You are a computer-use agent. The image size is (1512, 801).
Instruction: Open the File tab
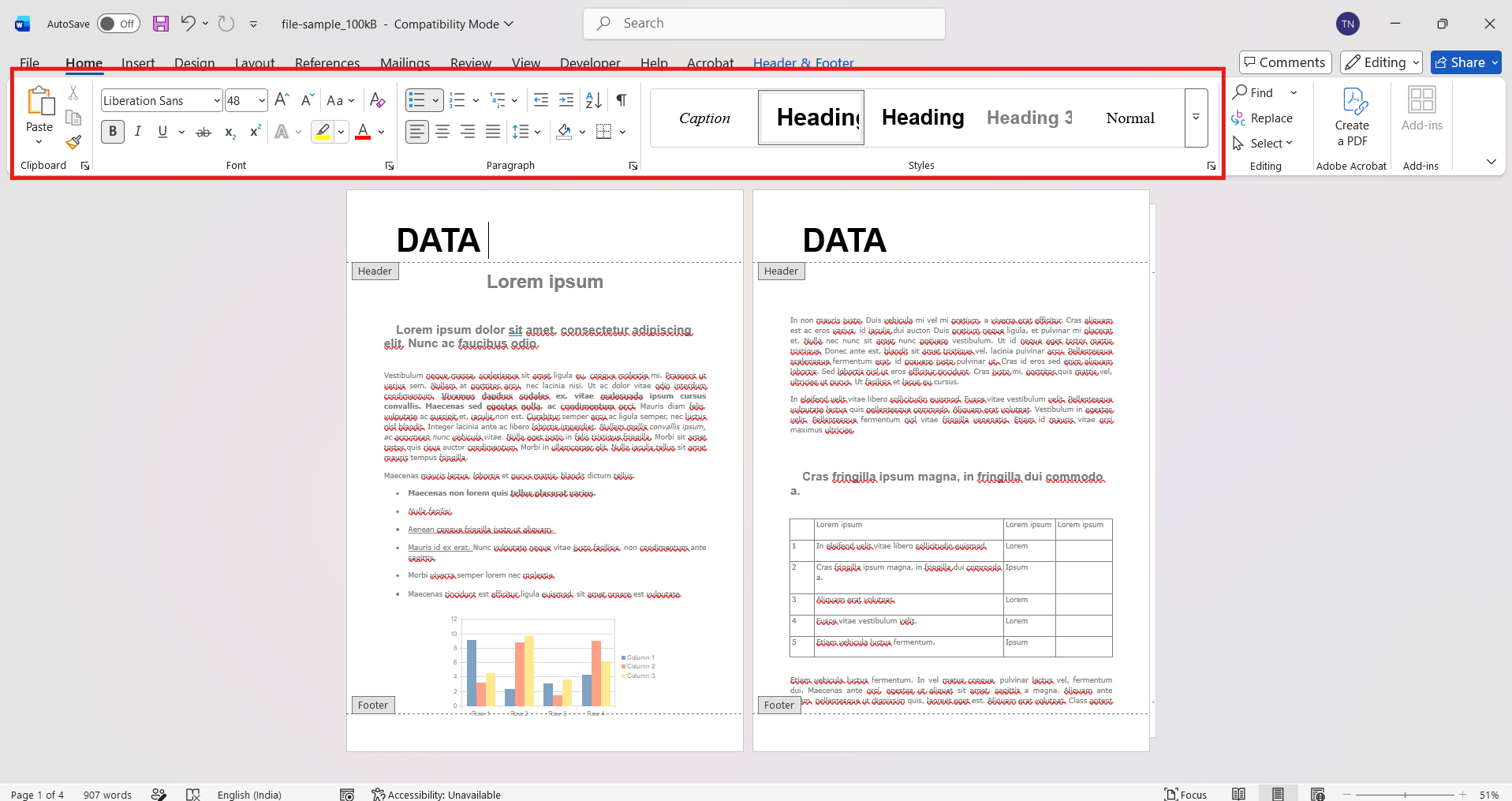coord(30,63)
